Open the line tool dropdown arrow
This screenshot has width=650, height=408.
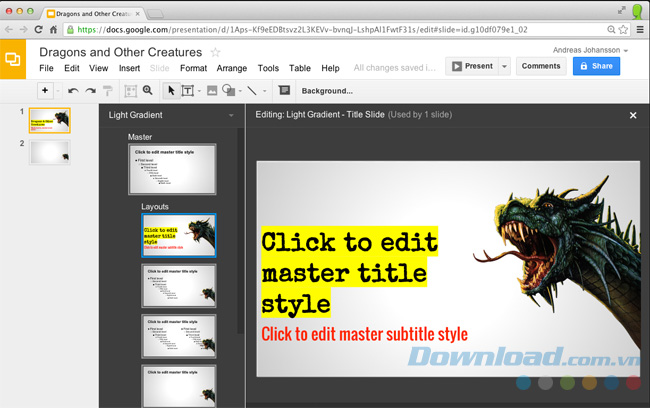(264, 91)
